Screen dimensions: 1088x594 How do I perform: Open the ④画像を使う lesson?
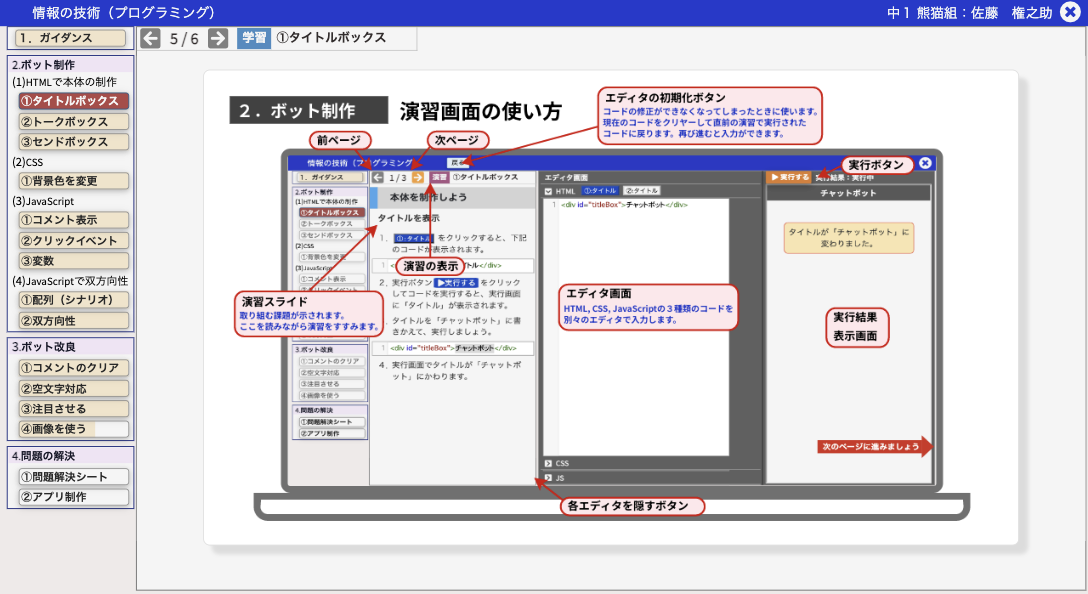coord(74,429)
